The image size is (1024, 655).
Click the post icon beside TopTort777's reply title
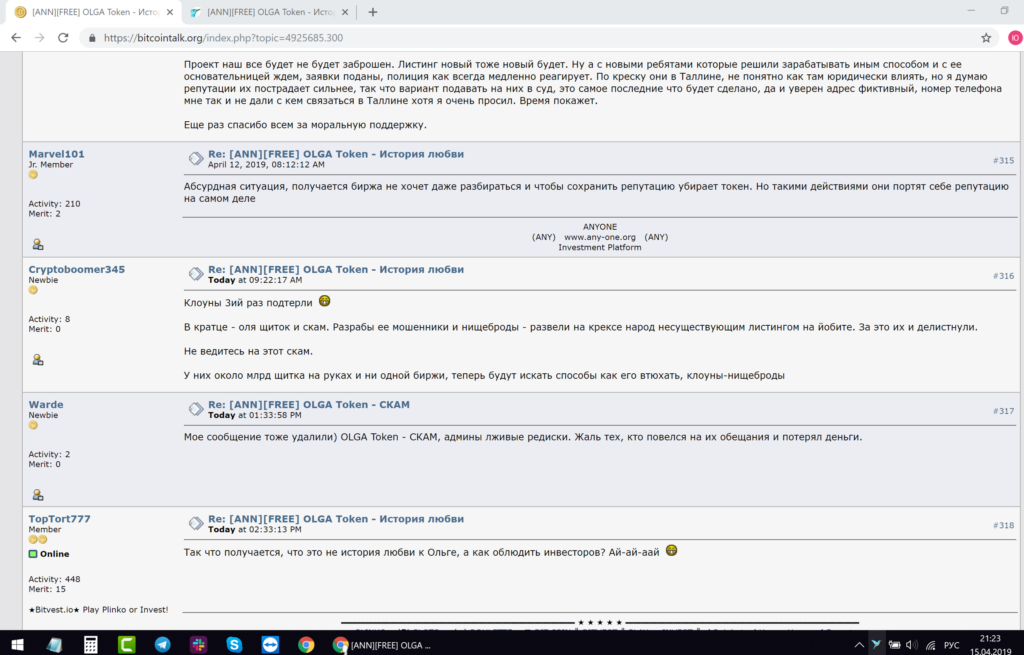pos(196,523)
